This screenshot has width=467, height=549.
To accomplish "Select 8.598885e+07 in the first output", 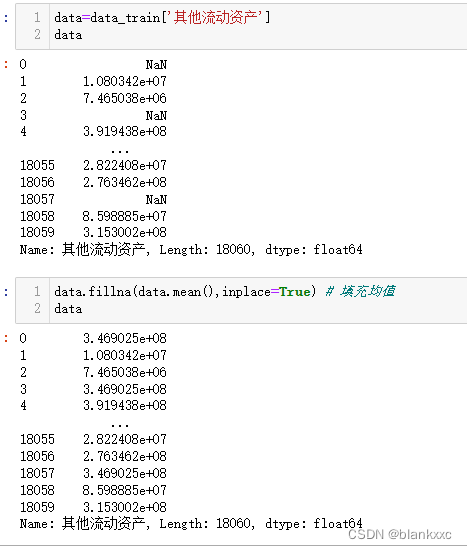I will (x=125, y=216).
